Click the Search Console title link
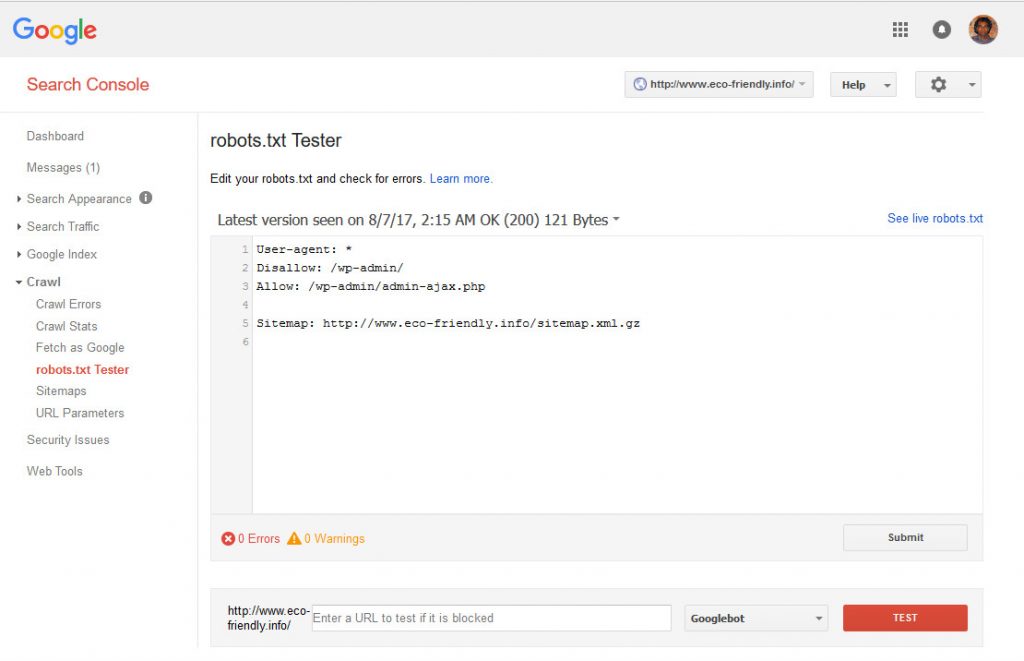This screenshot has width=1024, height=661. point(88,84)
